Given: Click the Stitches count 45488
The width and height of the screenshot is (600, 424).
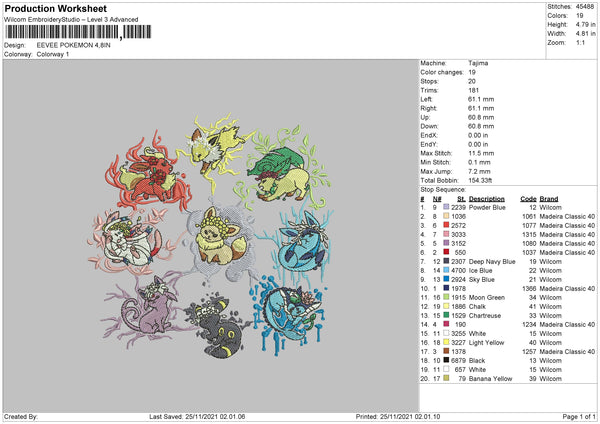Looking at the screenshot, I should pos(585,7).
